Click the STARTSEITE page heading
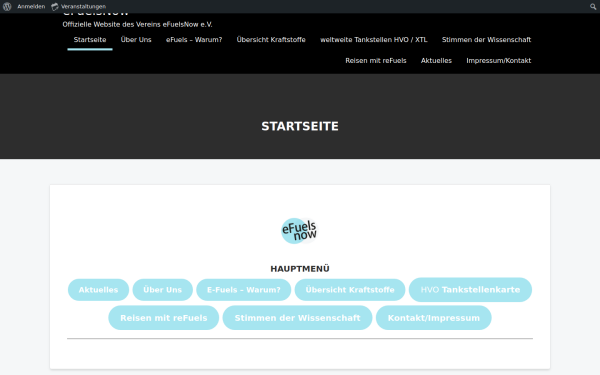 coord(300,126)
